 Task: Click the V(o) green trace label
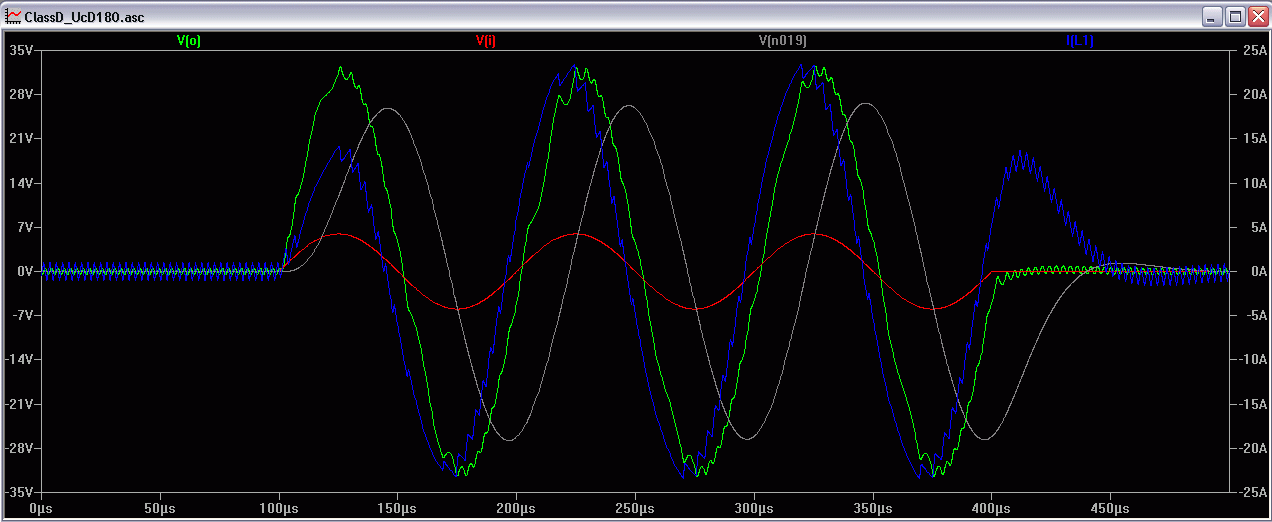(x=190, y=41)
